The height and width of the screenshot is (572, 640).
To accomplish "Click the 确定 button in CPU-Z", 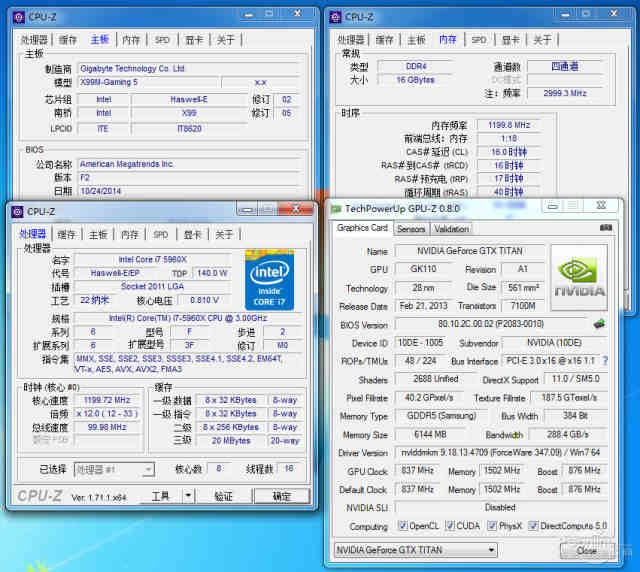I will [x=282, y=496].
